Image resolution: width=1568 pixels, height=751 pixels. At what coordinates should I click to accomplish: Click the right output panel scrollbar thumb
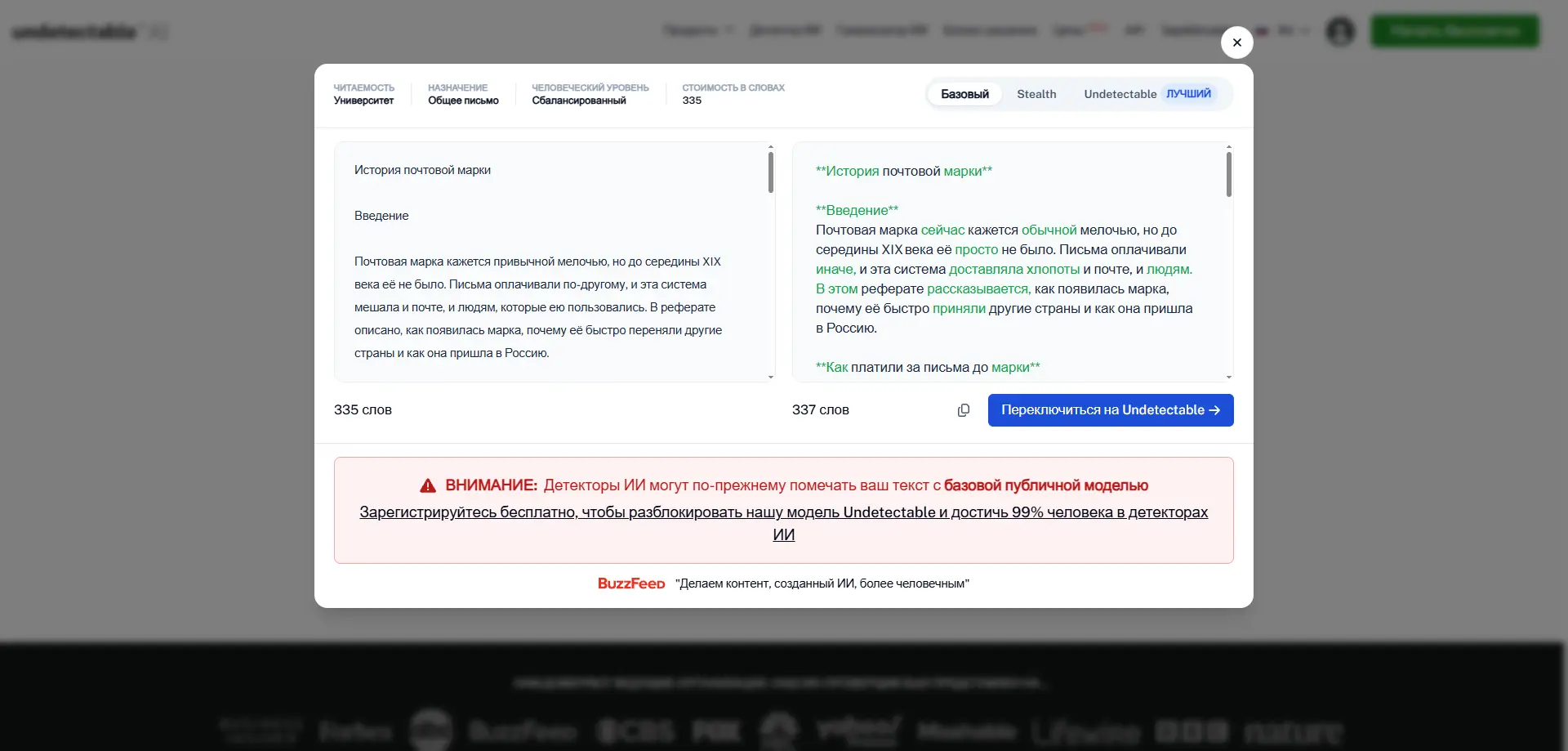(1228, 174)
